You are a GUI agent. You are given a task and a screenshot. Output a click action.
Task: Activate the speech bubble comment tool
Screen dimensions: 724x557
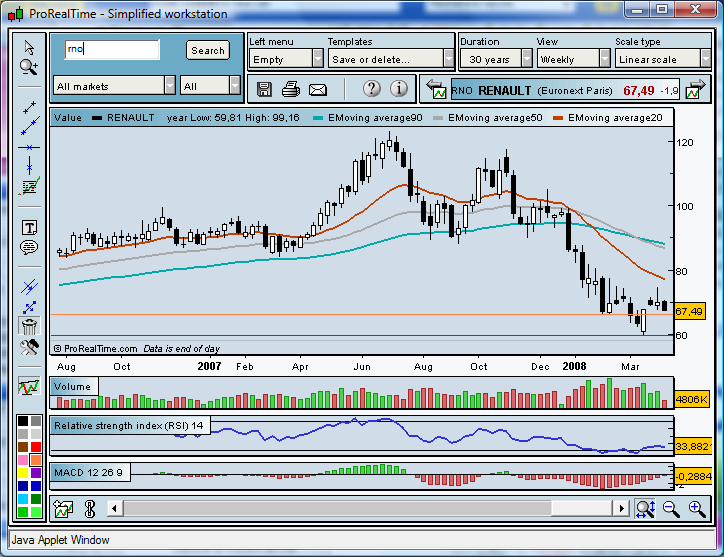point(29,248)
